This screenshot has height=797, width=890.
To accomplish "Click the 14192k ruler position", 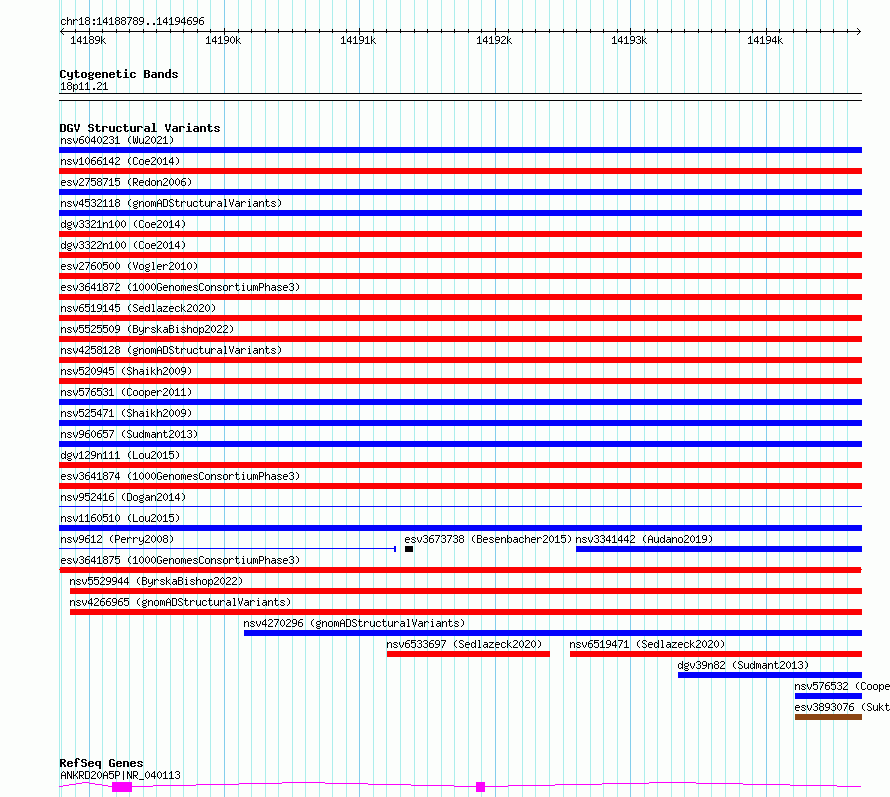I will click(494, 40).
